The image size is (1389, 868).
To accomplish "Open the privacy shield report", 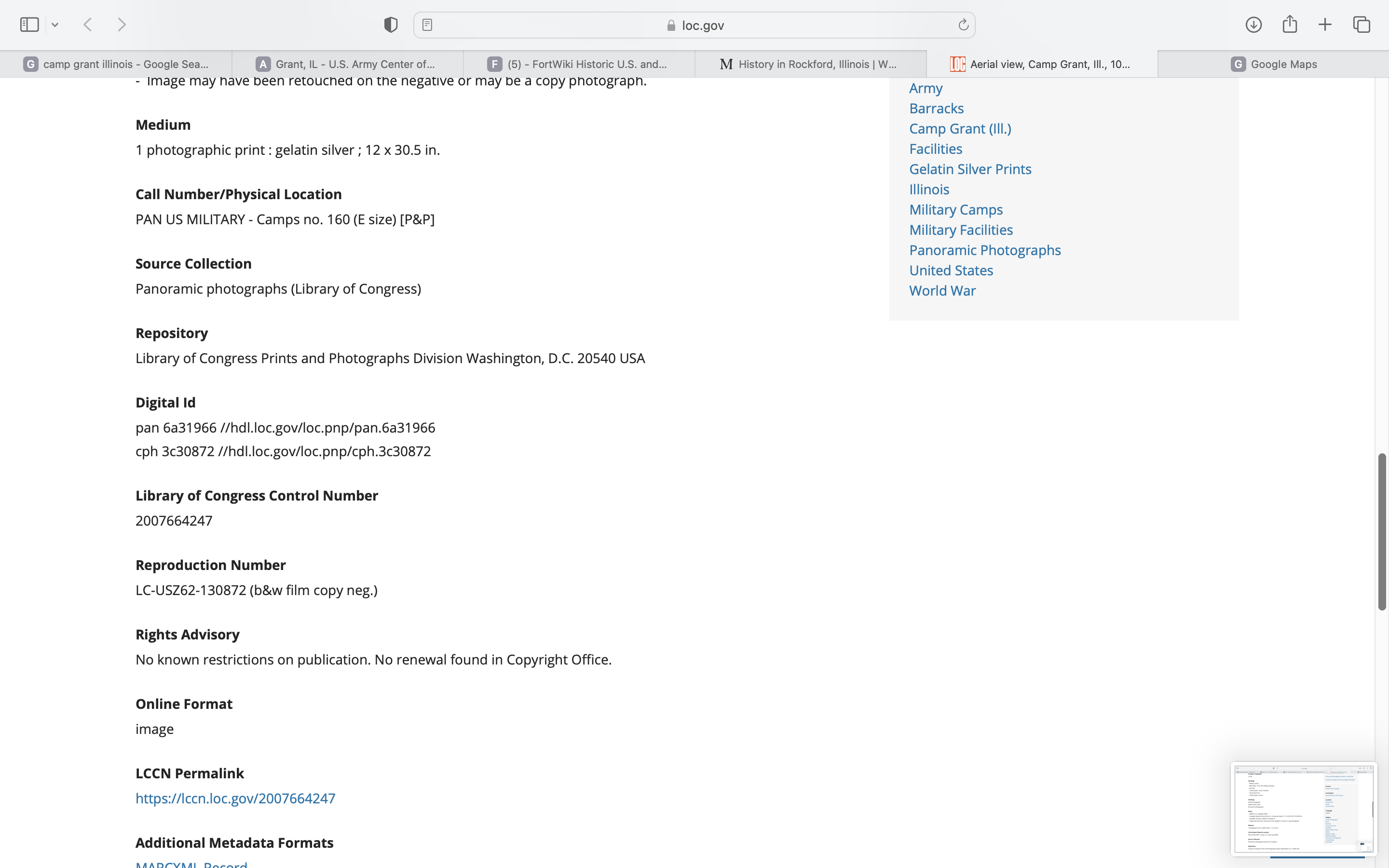I will [x=391, y=25].
